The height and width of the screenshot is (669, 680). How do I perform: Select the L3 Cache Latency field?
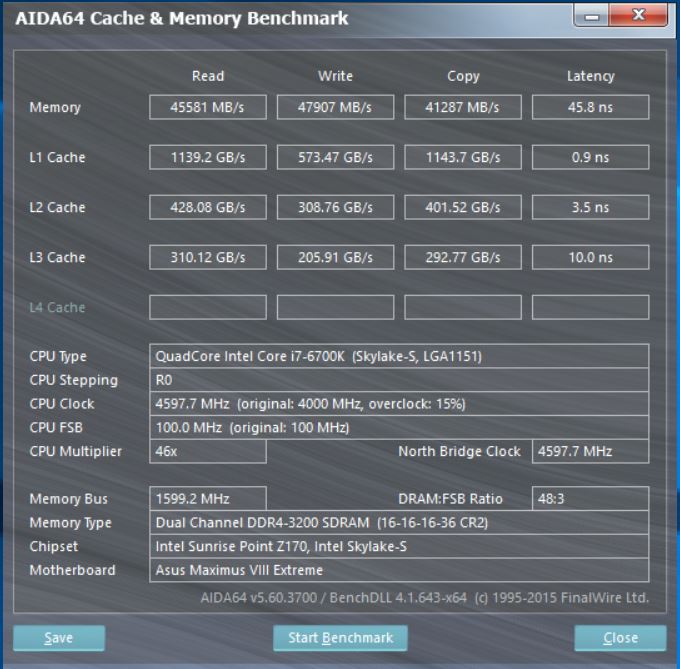(x=589, y=257)
